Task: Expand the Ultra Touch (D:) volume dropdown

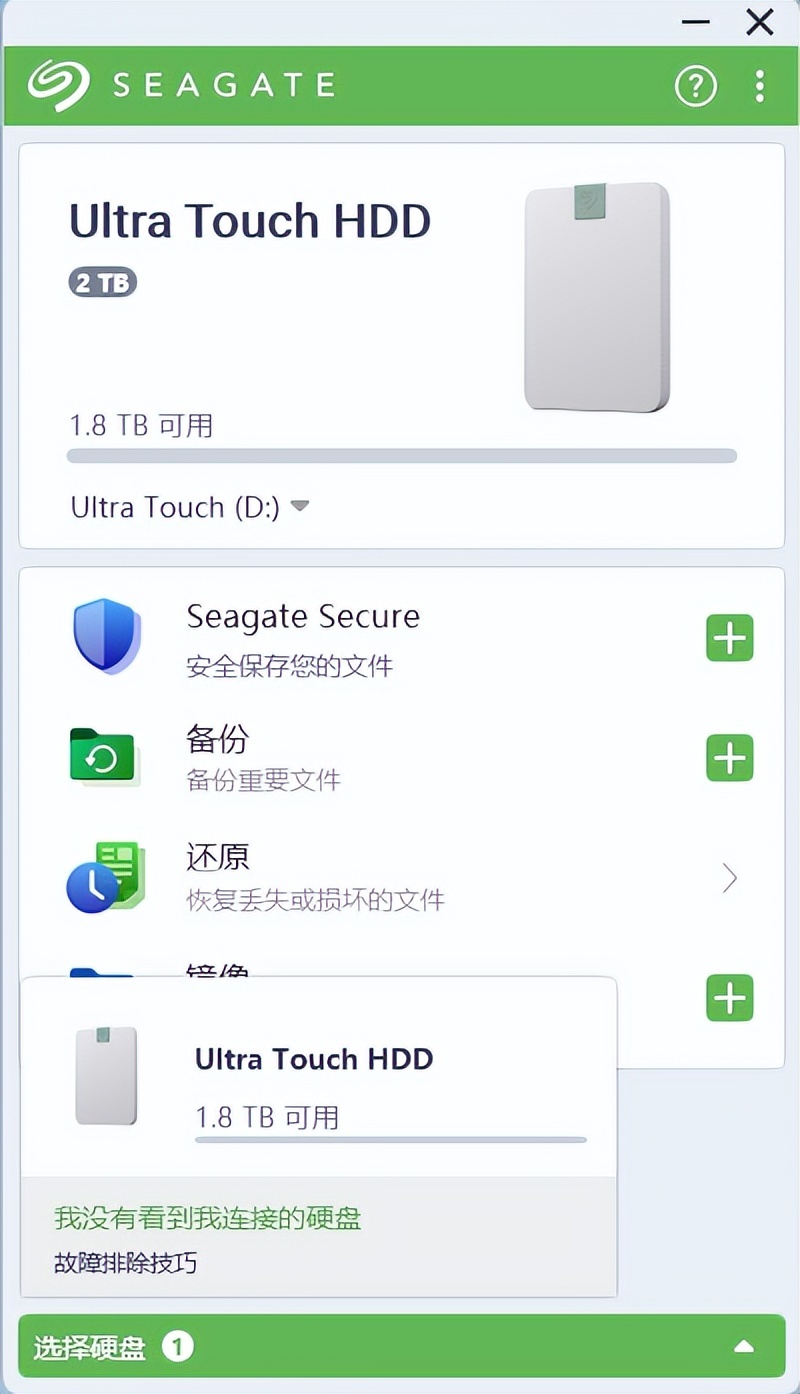Action: [300, 507]
